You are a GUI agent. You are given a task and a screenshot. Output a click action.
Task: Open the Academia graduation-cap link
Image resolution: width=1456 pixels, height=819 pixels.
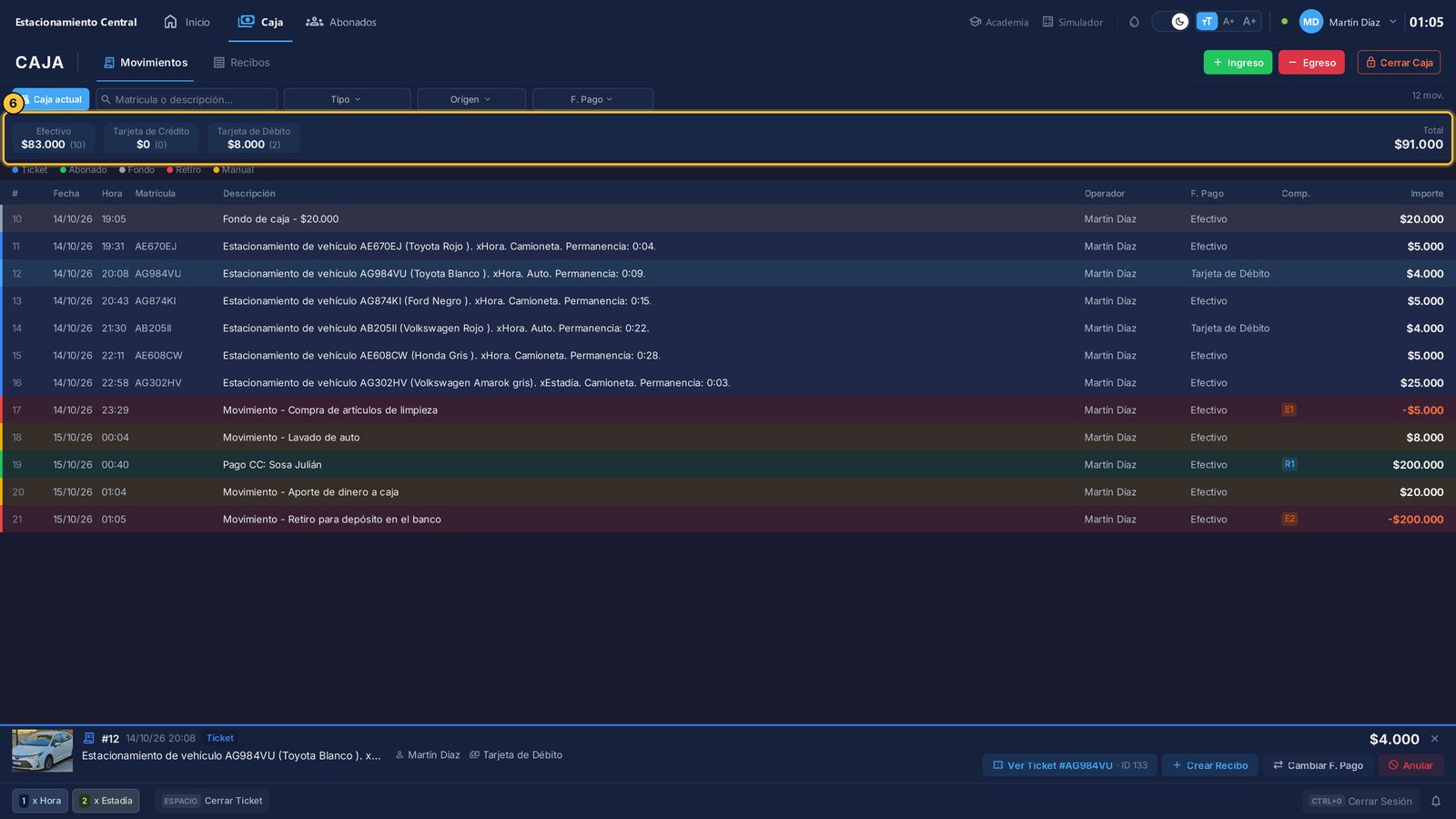coord(998,22)
